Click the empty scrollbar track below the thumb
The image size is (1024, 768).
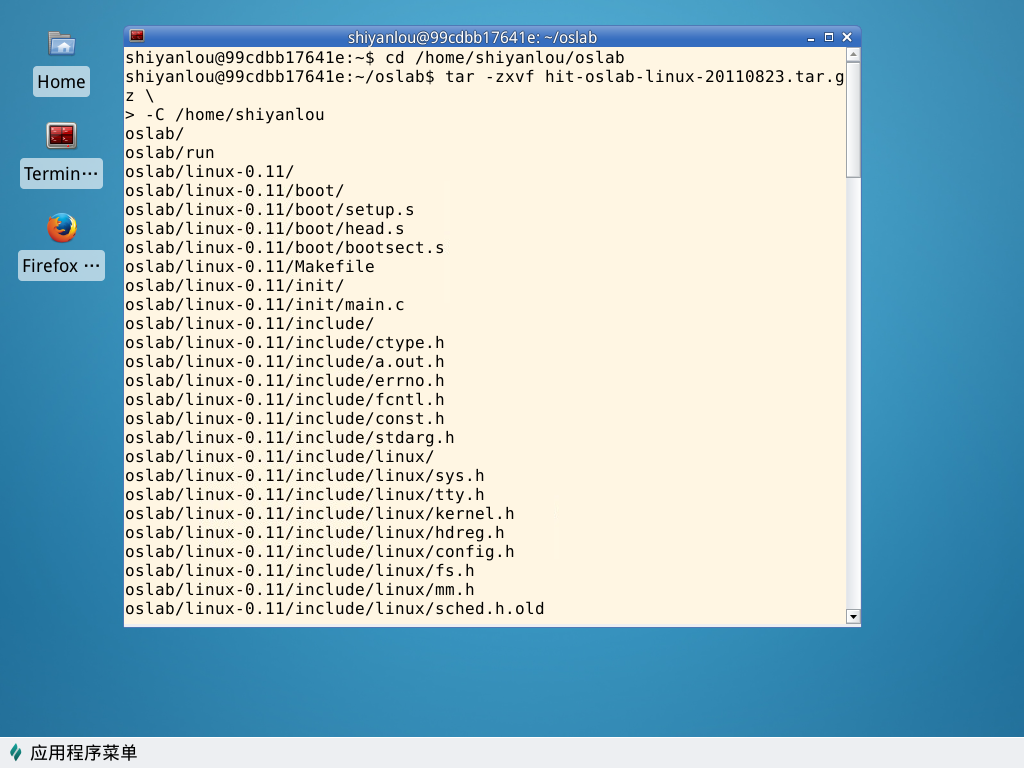click(x=853, y=400)
